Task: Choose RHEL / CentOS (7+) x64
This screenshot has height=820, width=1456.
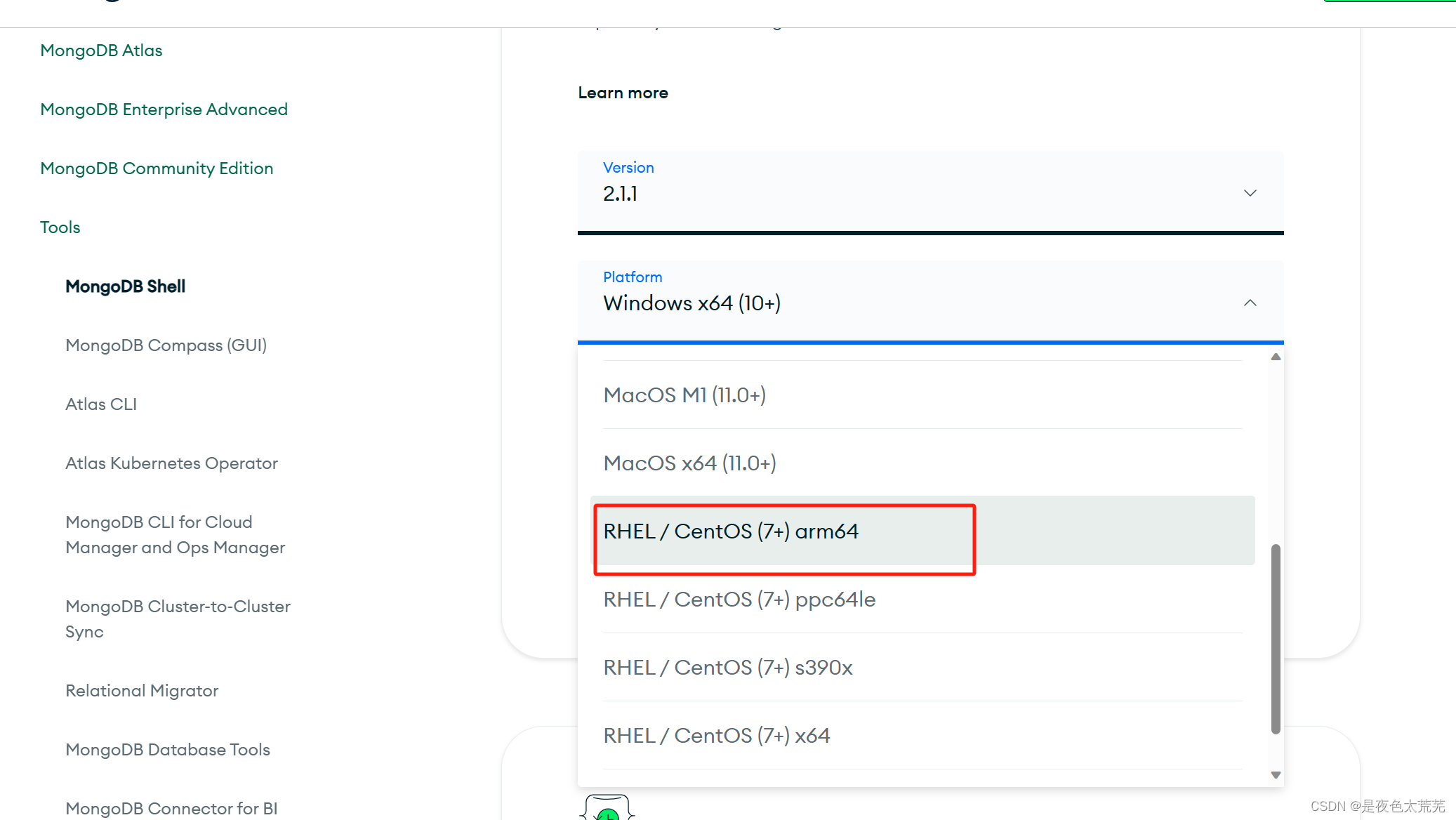Action: point(922,736)
